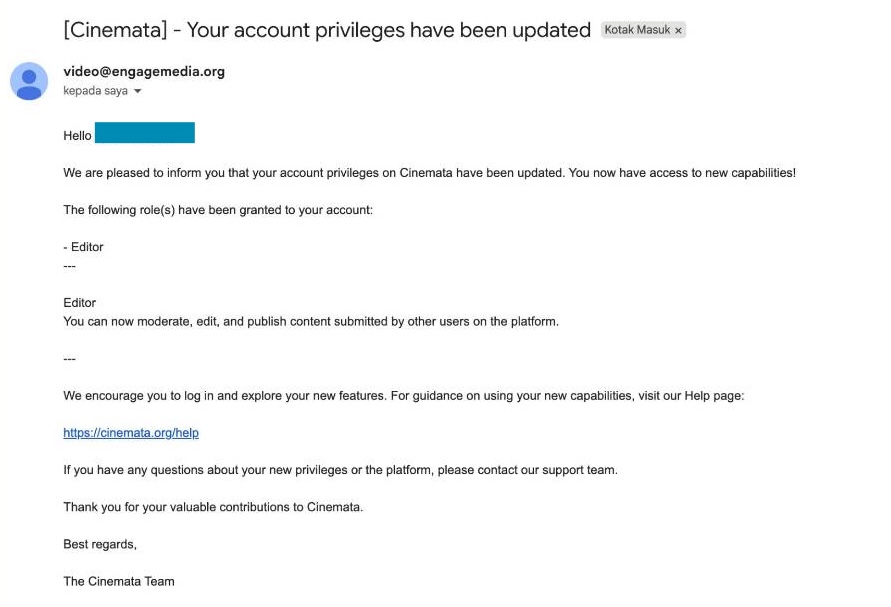Image resolution: width=891 pixels, height=607 pixels.
Task: Click the sender's profile avatar icon
Action: tap(29, 81)
